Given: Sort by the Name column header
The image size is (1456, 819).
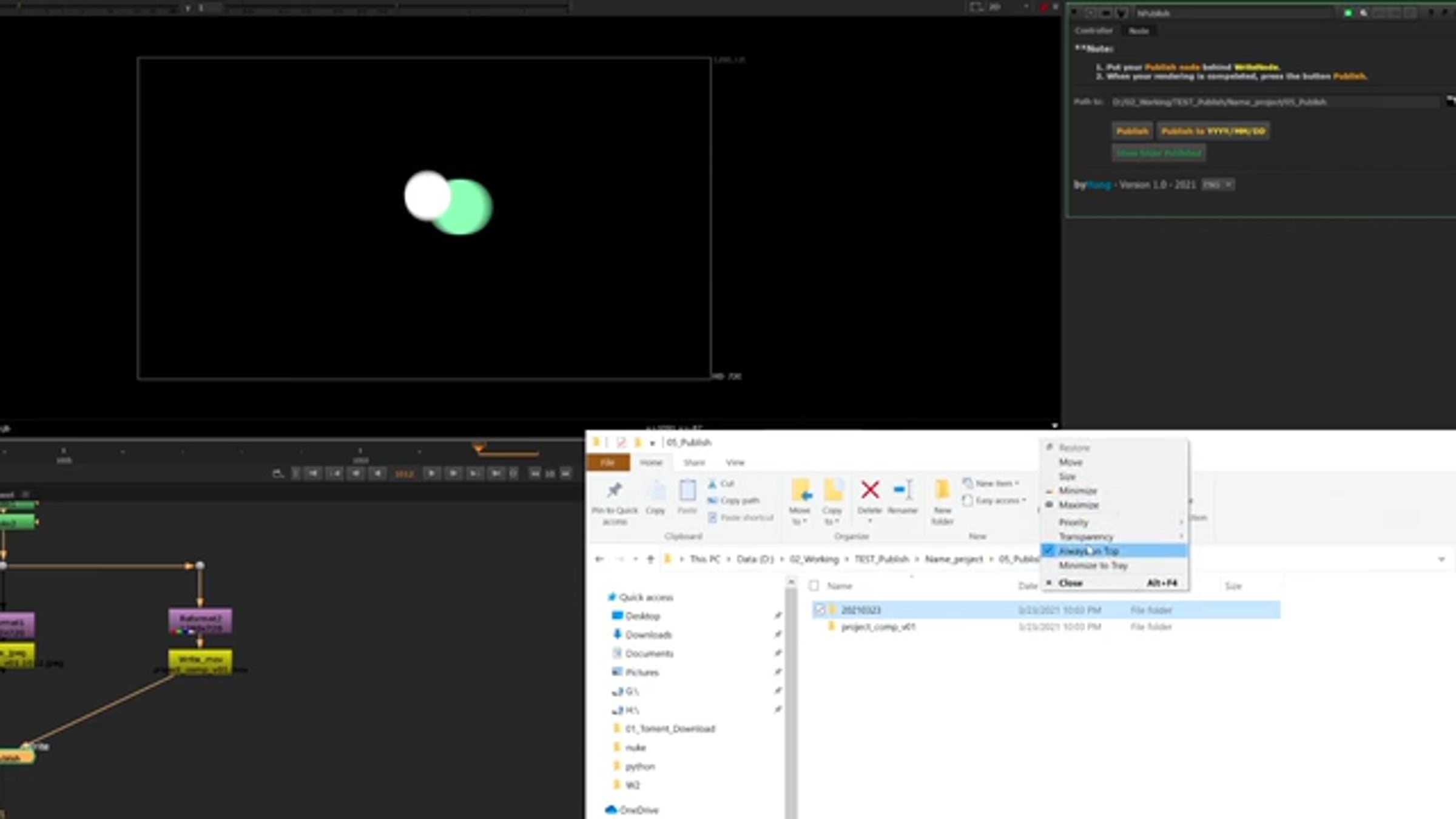Looking at the screenshot, I should 840,585.
